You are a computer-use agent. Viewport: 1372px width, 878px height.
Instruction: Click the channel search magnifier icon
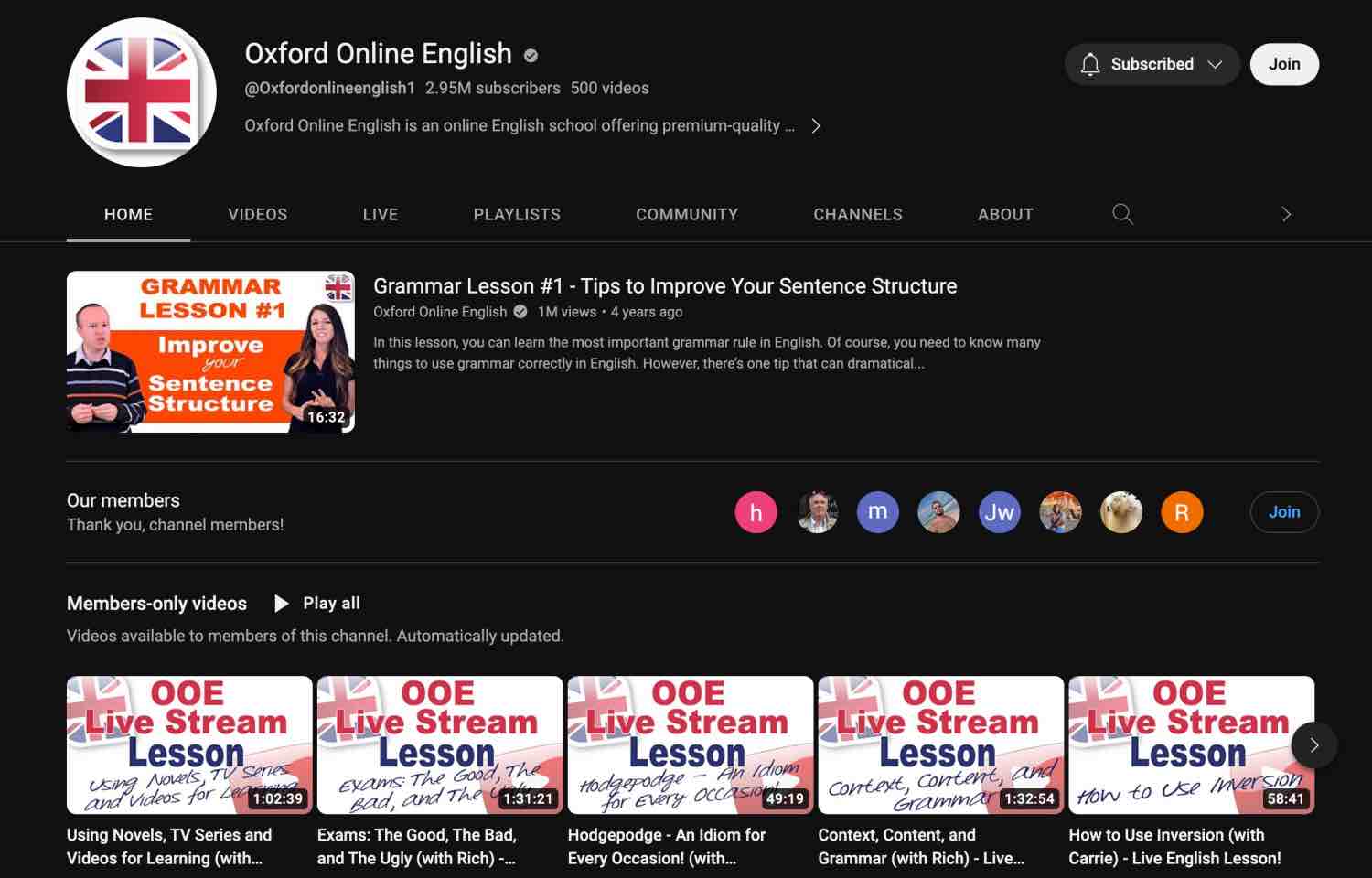1122,214
